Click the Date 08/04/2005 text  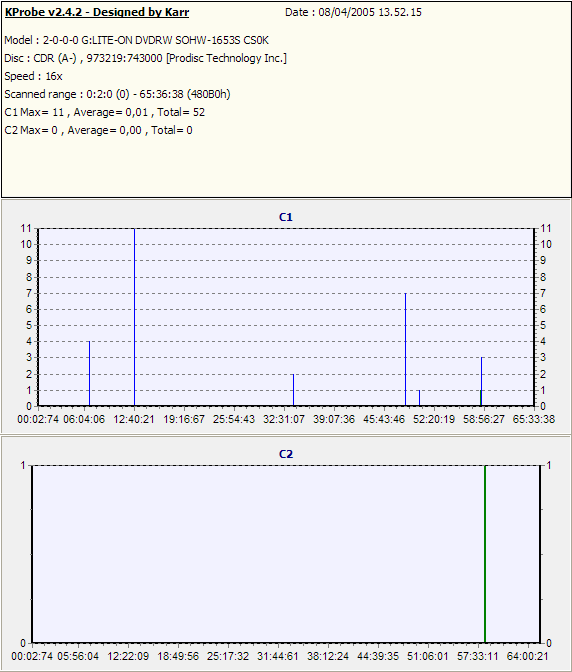(353, 12)
